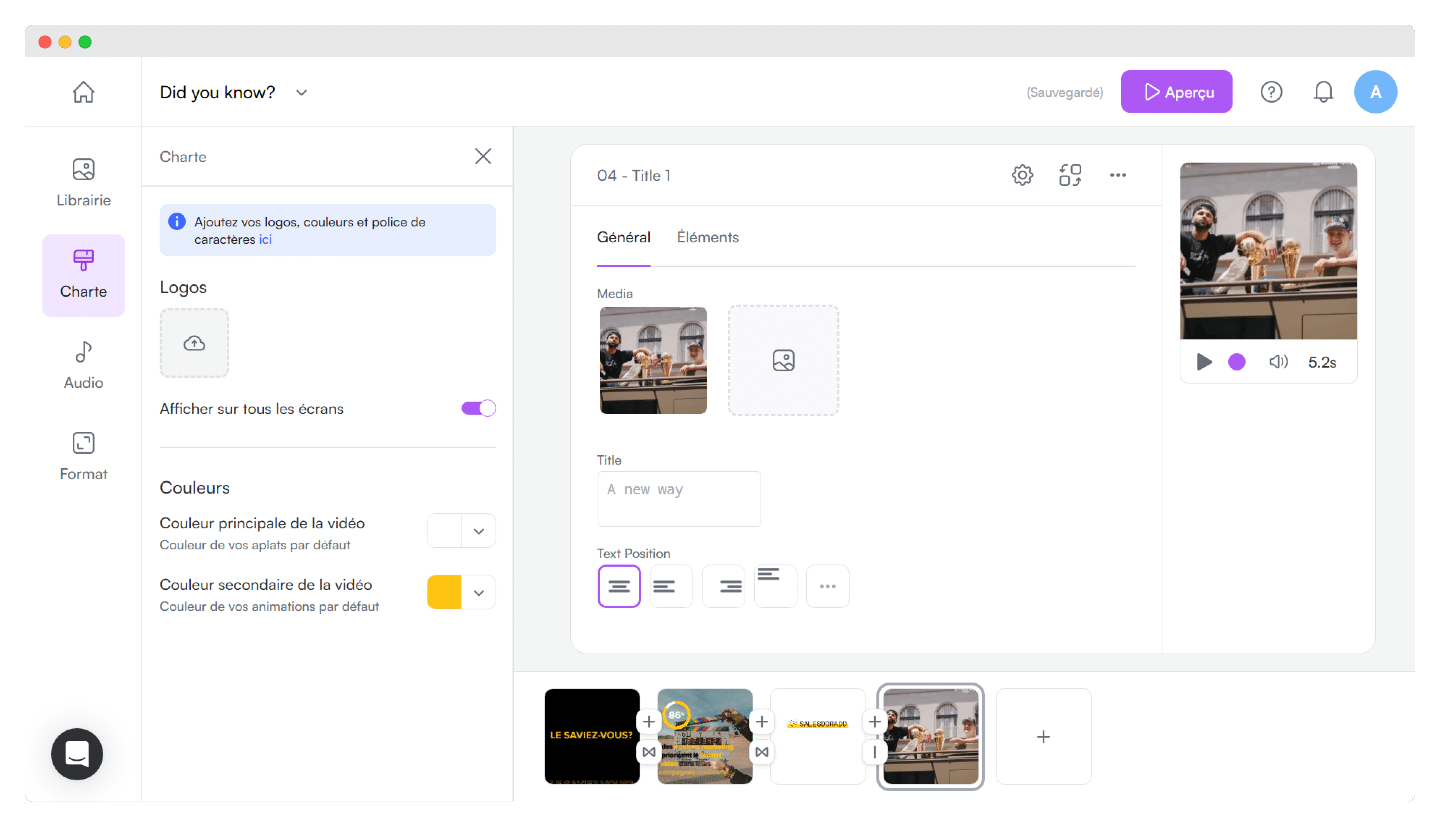This screenshot has height=827, width=1440.
Task: Select the 'LE SAVIEZ-VOUS?' scene thumbnail
Action: pyautogui.click(x=592, y=736)
